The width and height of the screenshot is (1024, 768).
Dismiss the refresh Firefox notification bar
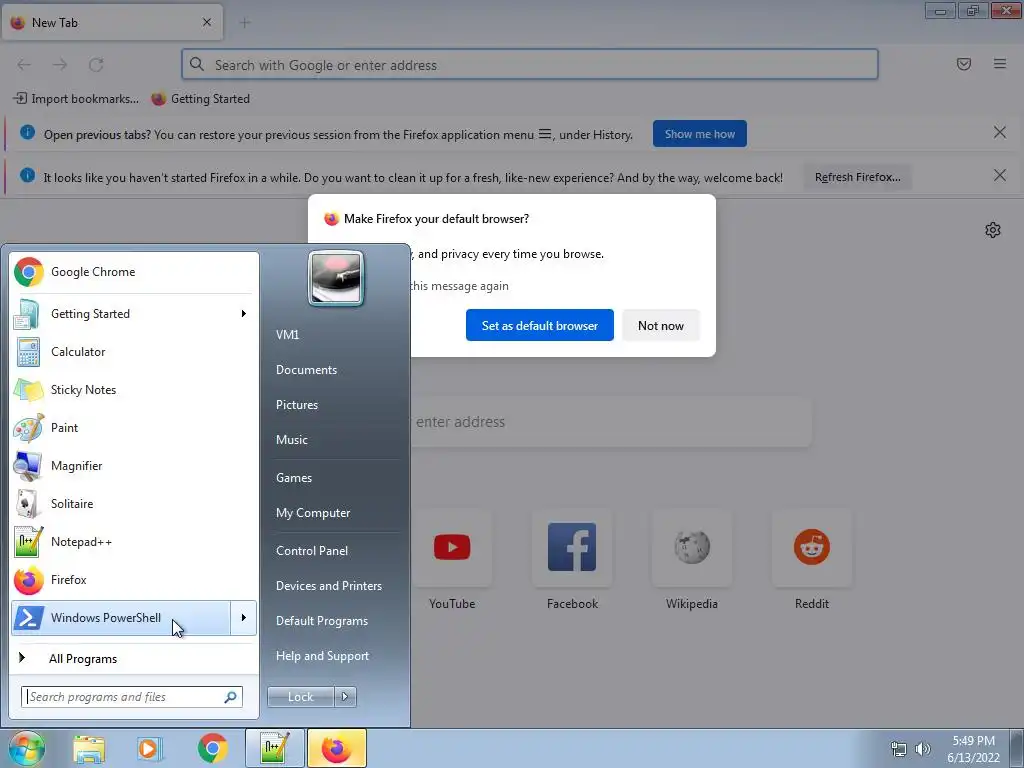pyautogui.click(x=1000, y=176)
